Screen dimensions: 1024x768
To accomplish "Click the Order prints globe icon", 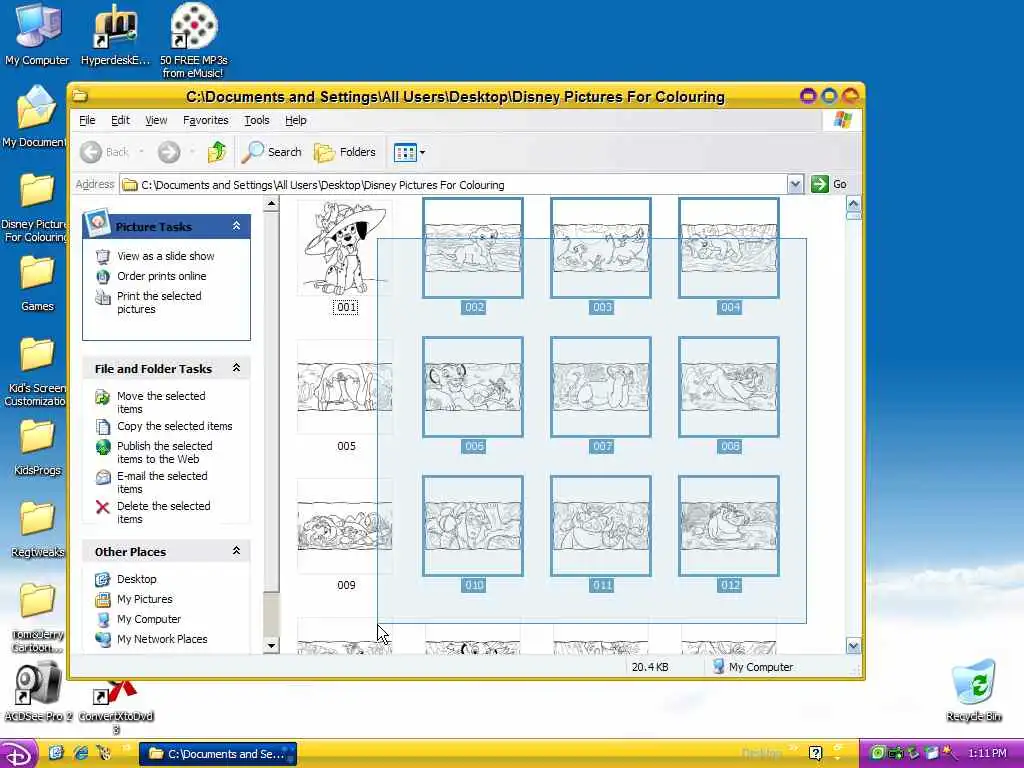I will pos(103,276).
